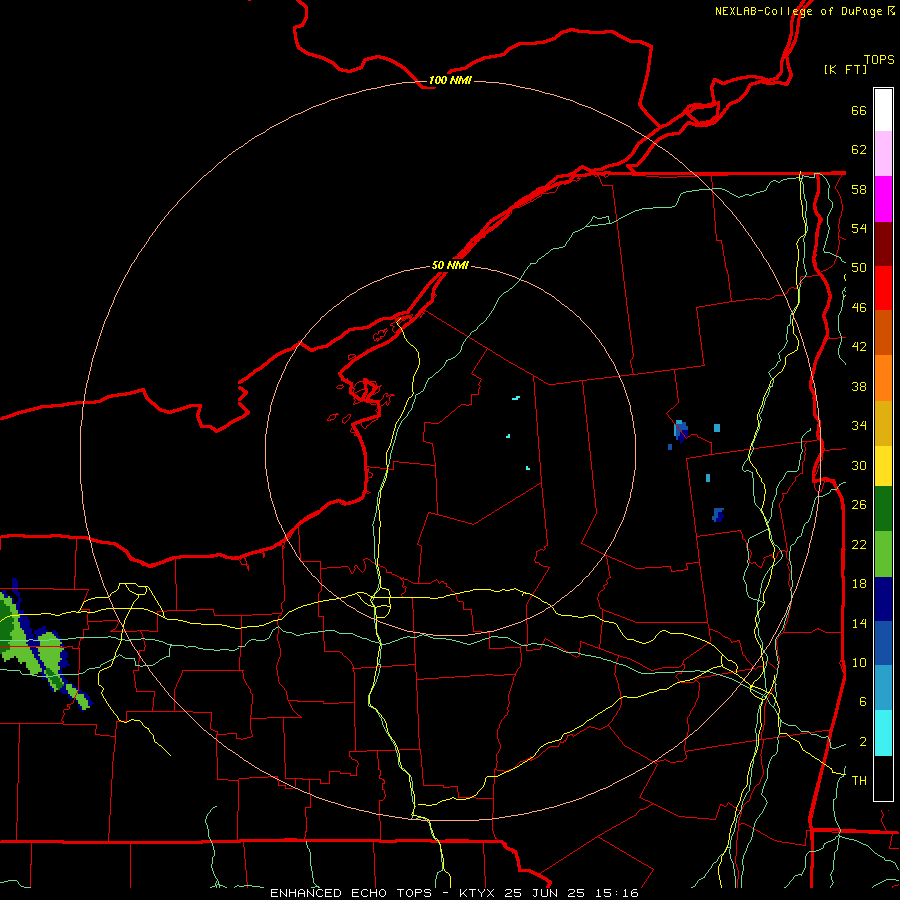
Task: Click the dark red (maroon) legend swatch
Action: (x=883, y=243)
